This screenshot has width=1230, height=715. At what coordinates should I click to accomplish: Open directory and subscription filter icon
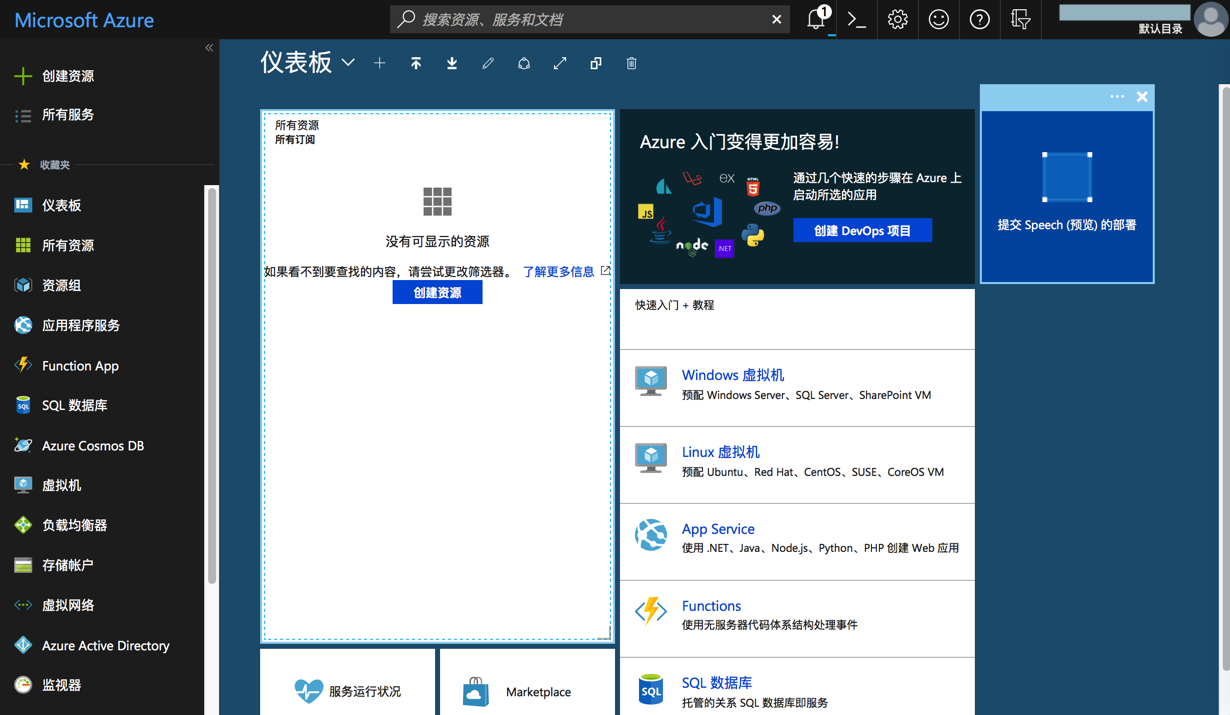[x=1020, y=19]
